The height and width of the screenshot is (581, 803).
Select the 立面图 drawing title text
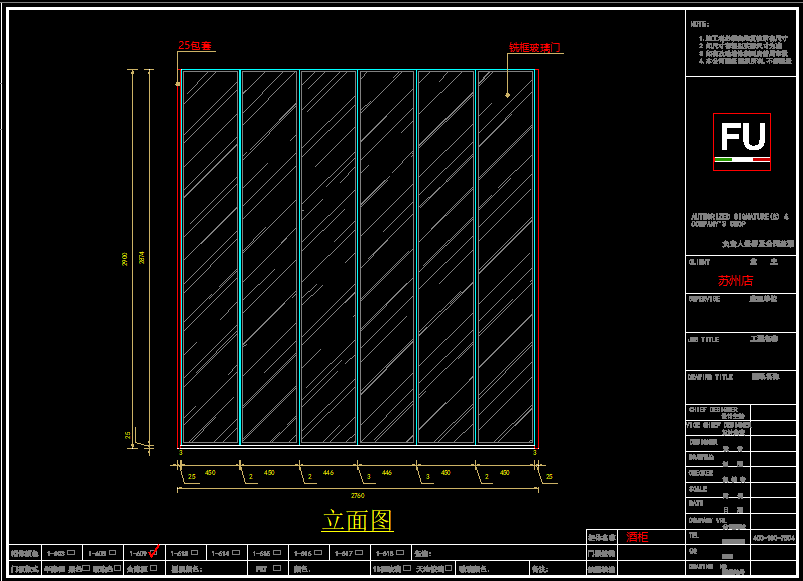[x=357, y=520]
